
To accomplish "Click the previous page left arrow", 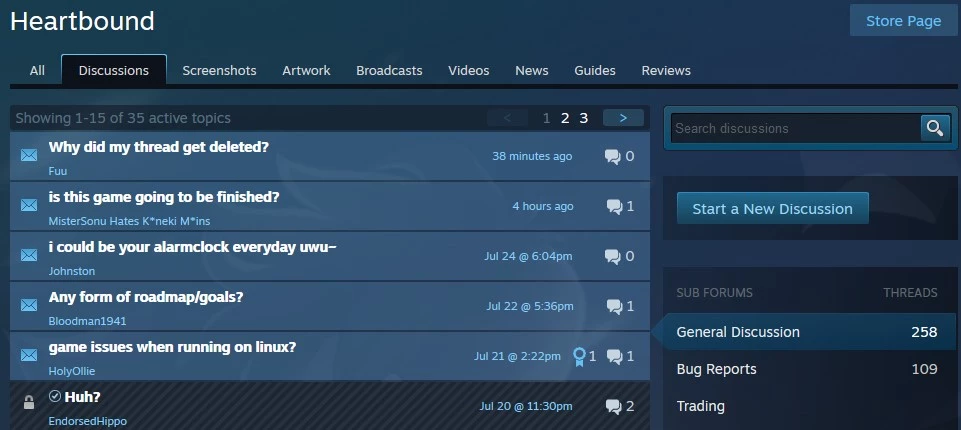I will point(507,118).
